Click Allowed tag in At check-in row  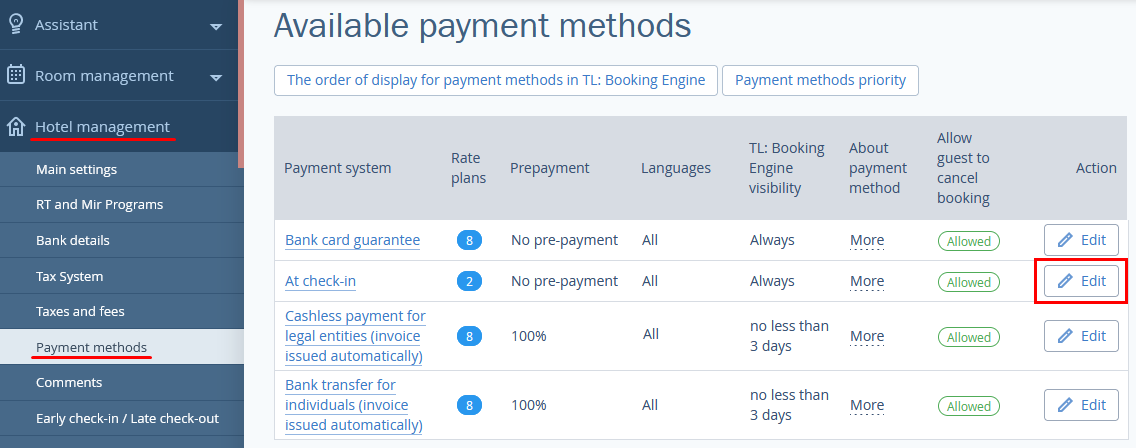969,282
